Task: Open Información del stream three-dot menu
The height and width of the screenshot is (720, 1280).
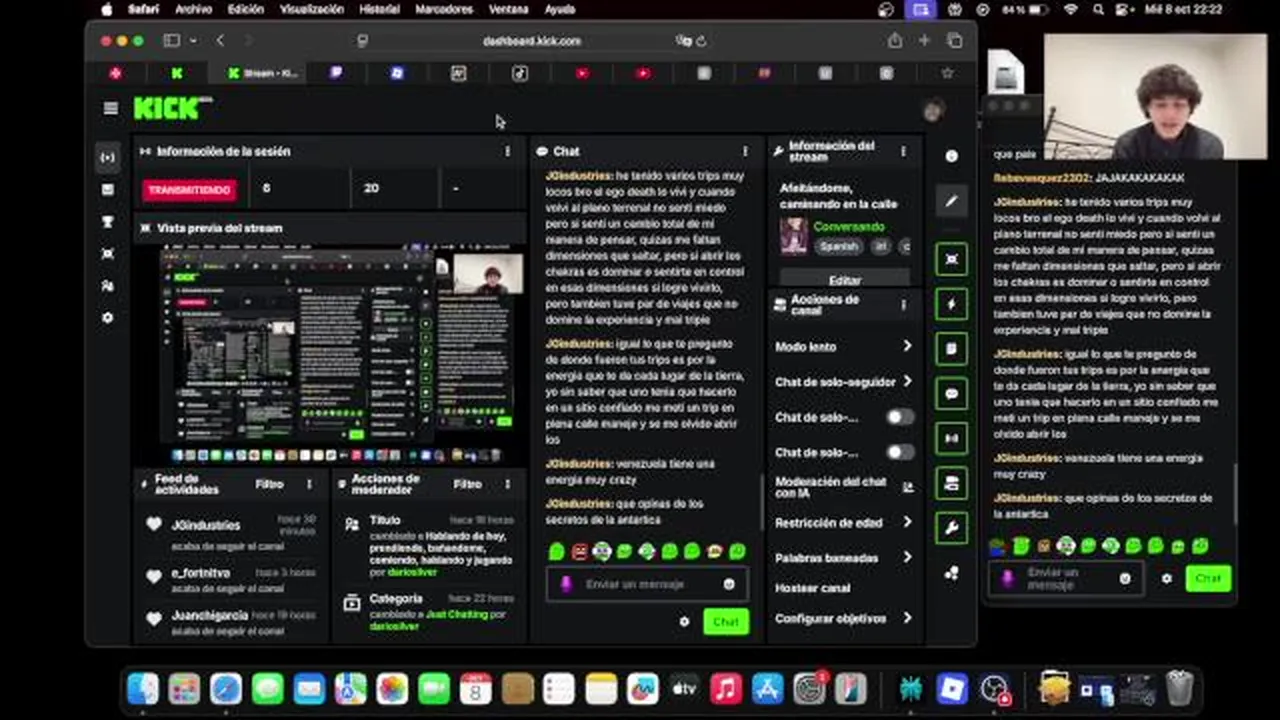Action: pos(903,151)
